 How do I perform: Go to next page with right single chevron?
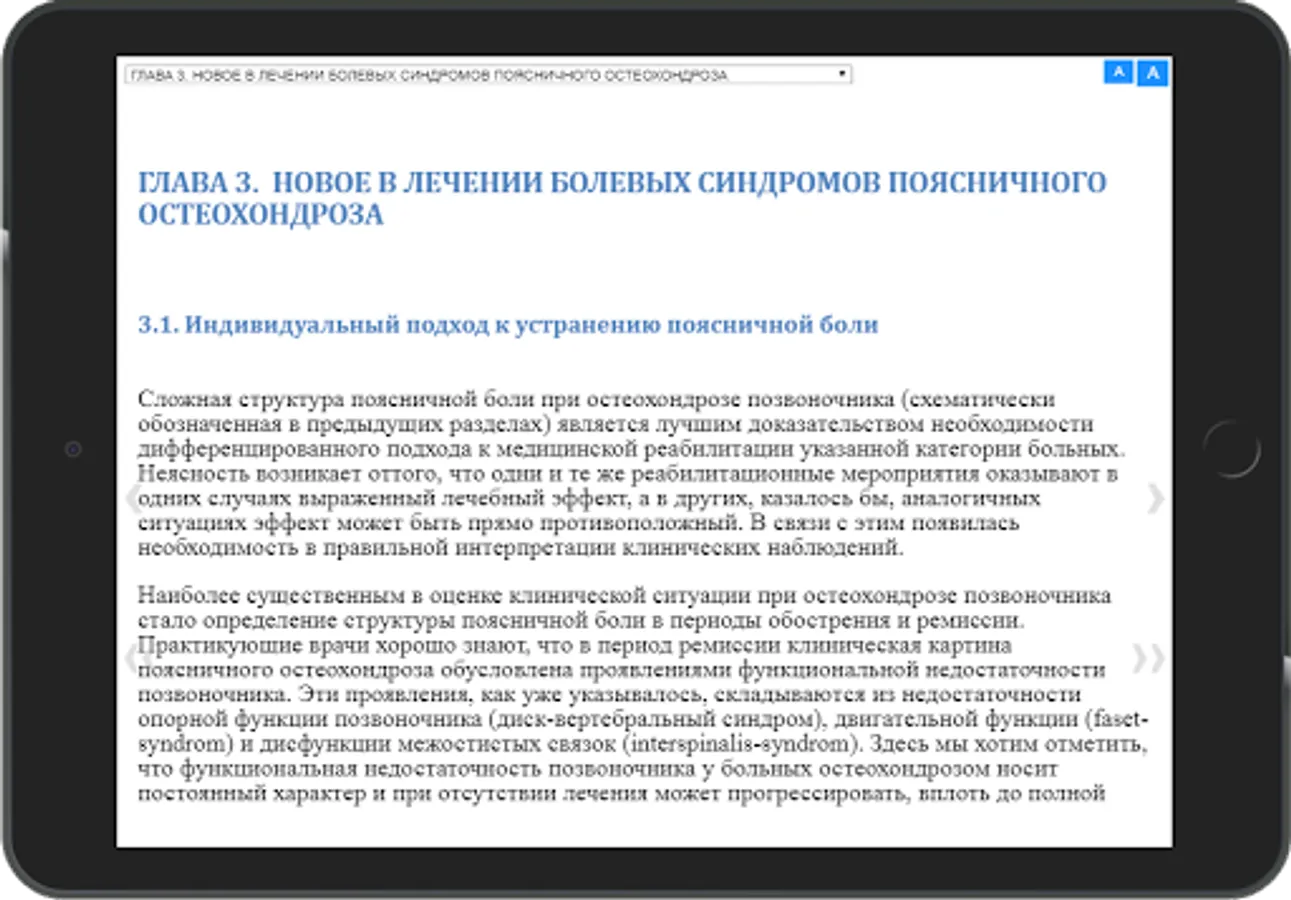tap(1155, 498)
